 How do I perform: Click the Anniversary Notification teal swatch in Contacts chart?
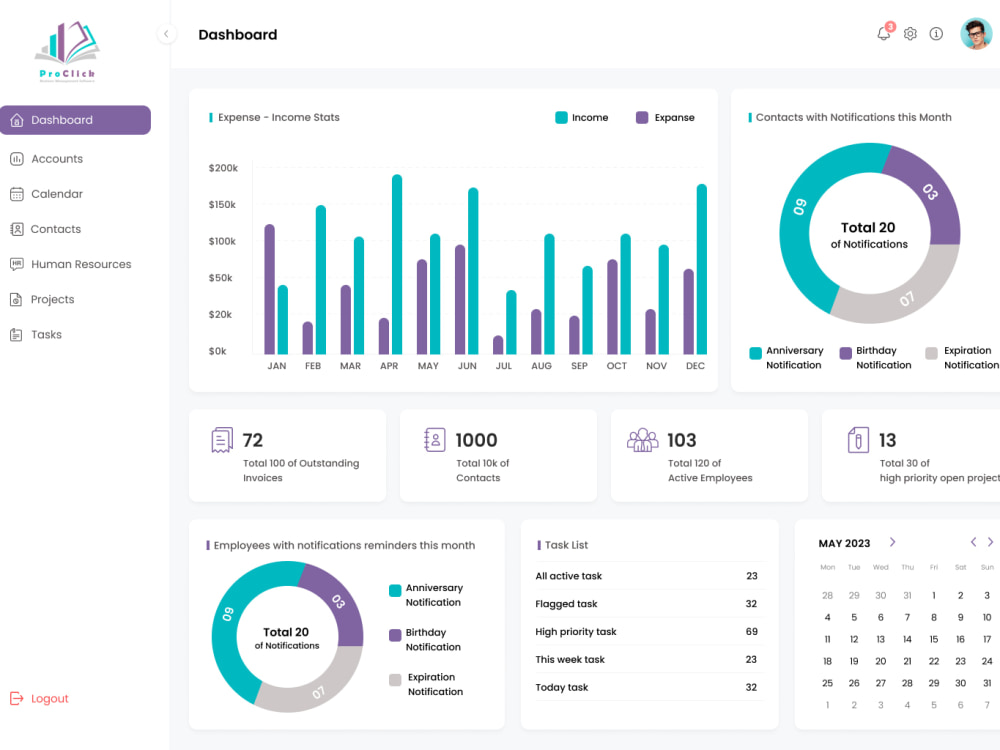tap(756, 353)
